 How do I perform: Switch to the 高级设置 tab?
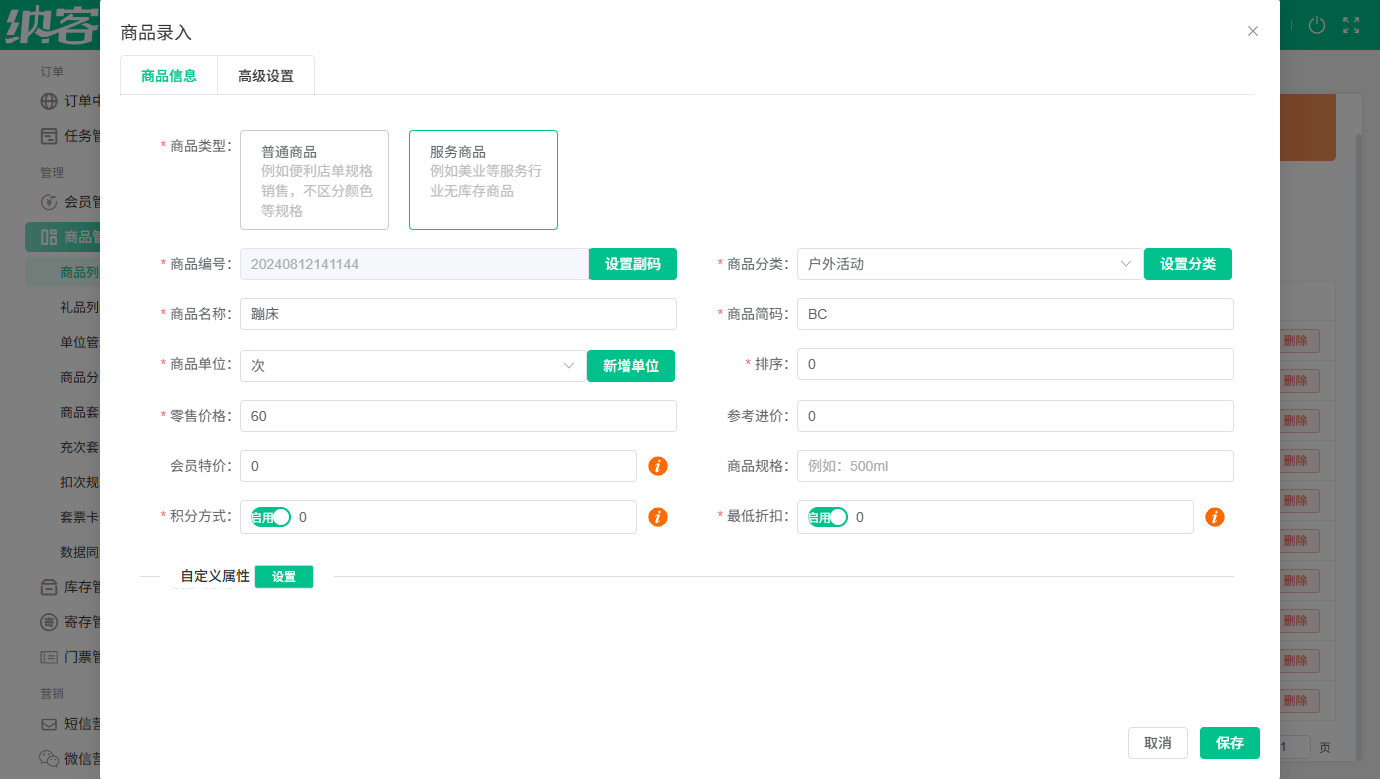265,74
